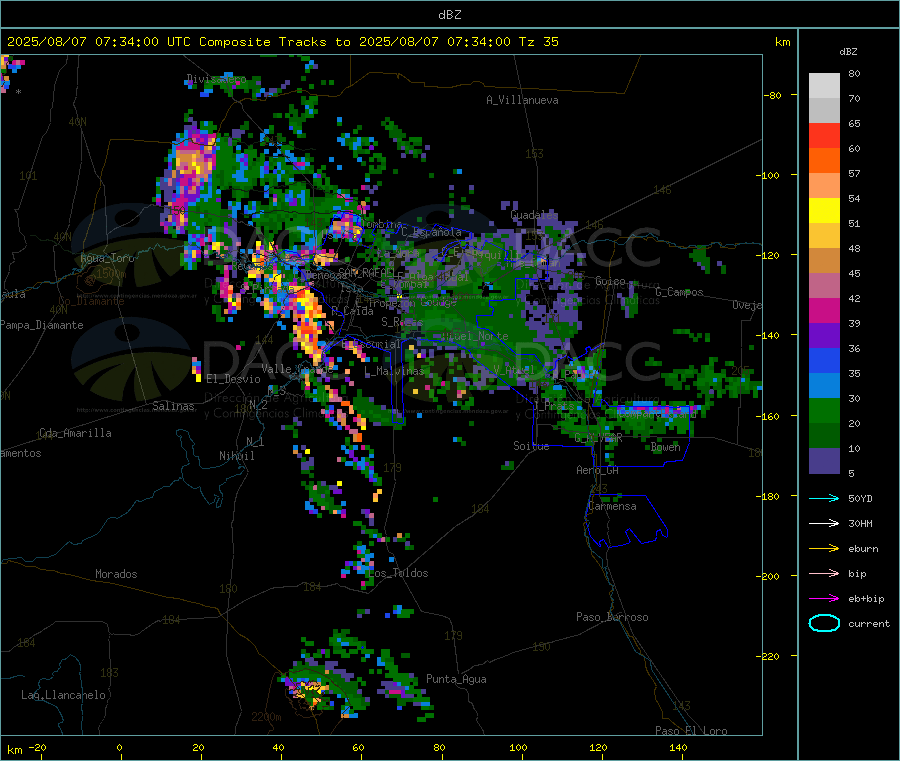Image resolution: width=900 pixels, height=761 pixels.
Task: Click the Paso_Barroso map label
Action: 612,617
